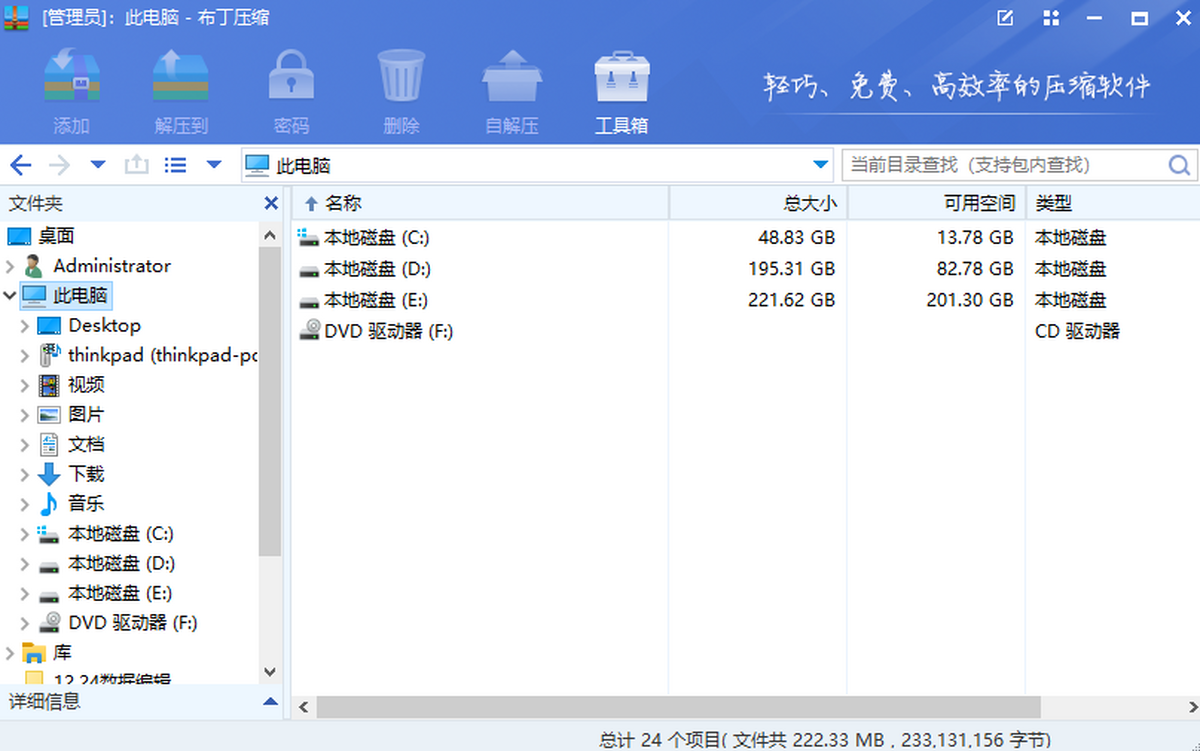This screenshot has height=751, width=1200.
Task: Open the 工具箱 (Toolbox) icon
Action: tap(622, 77)
